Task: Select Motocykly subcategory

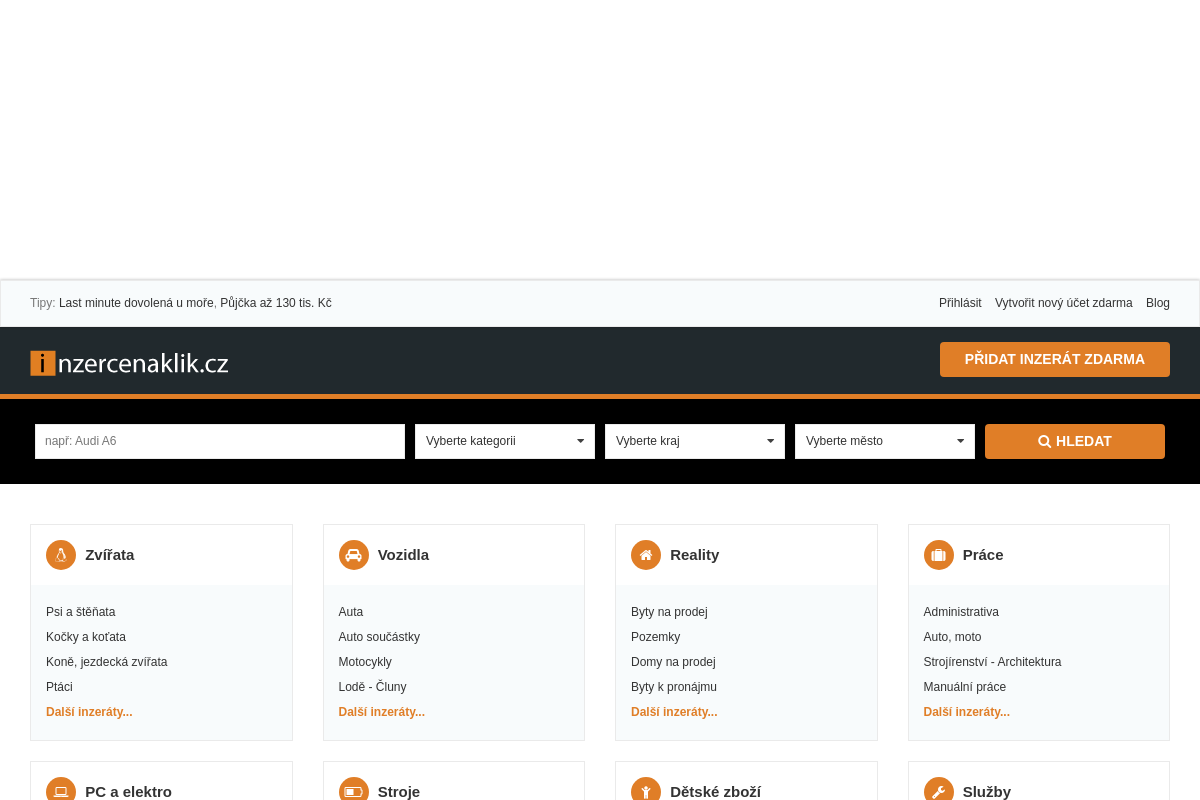Action: [365, 662]
